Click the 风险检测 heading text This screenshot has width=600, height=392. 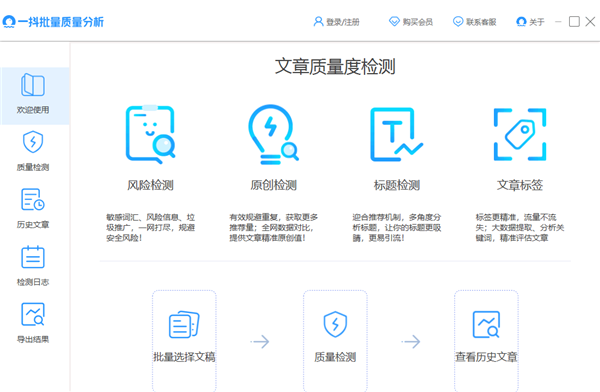150,185
